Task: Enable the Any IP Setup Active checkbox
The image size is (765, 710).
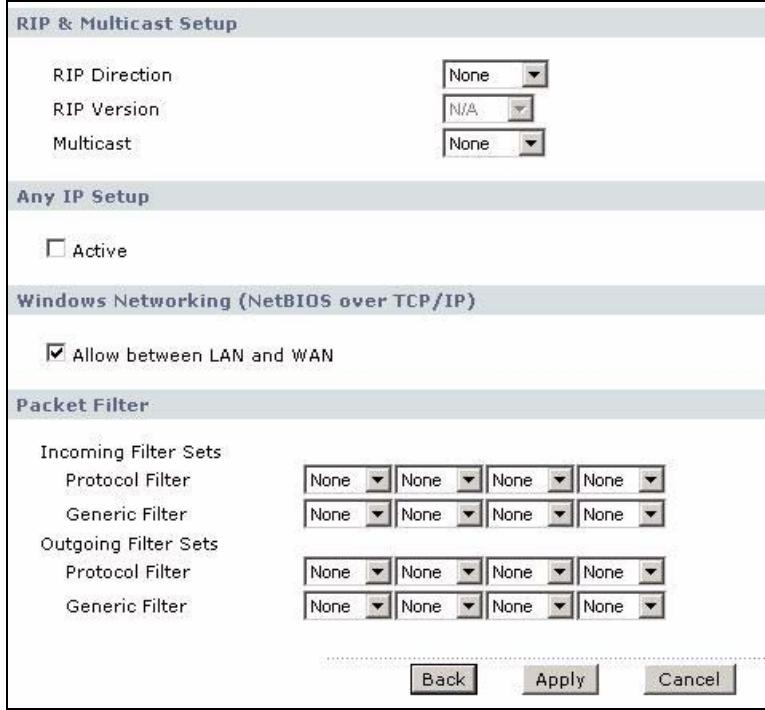Action: coord(56,248)
